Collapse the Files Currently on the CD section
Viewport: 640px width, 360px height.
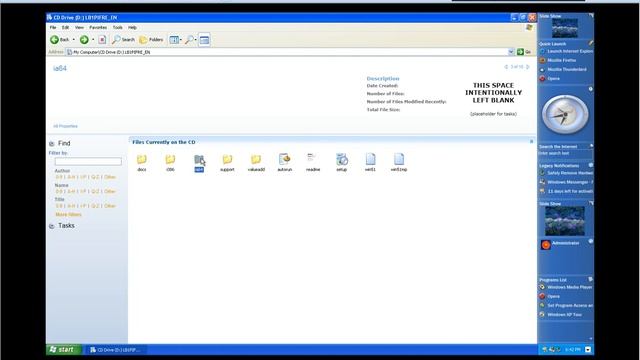[531, 142]
